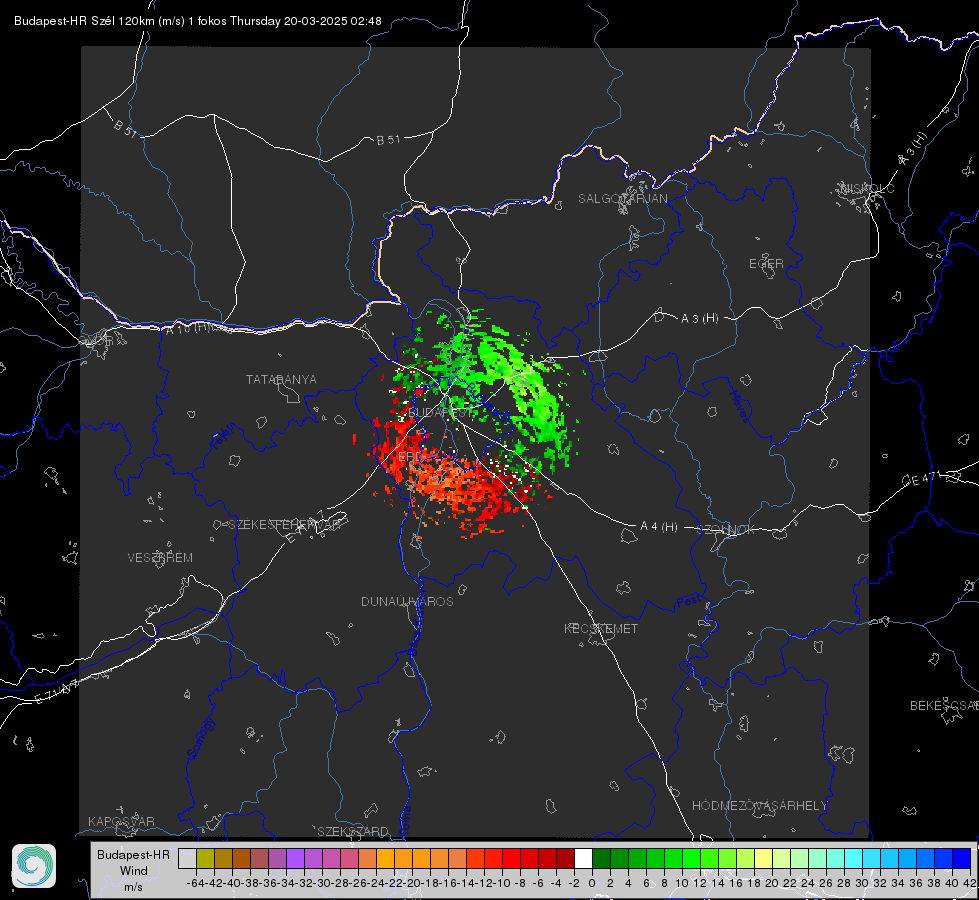979x900 pixels.
Task: Click the radar title with timestamp 20-03-2025 02:48
Action: click(x=197, y=21)
